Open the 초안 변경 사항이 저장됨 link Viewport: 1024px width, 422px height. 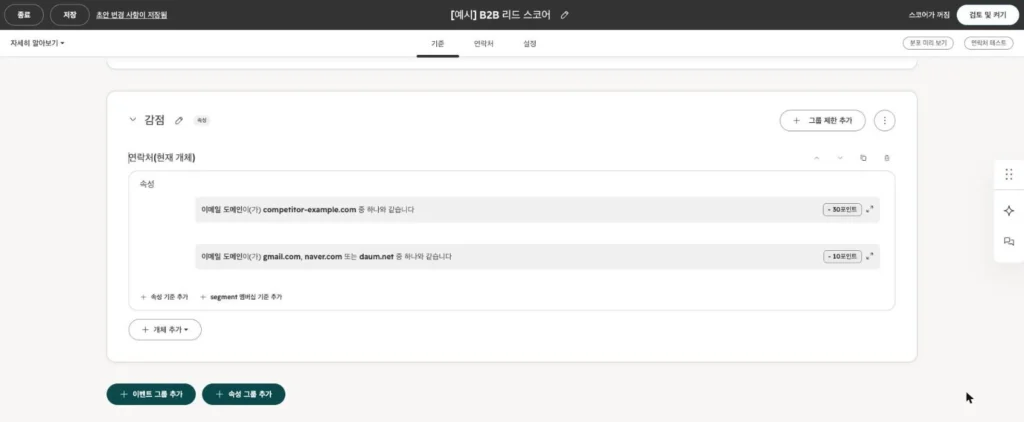[131, 15]
